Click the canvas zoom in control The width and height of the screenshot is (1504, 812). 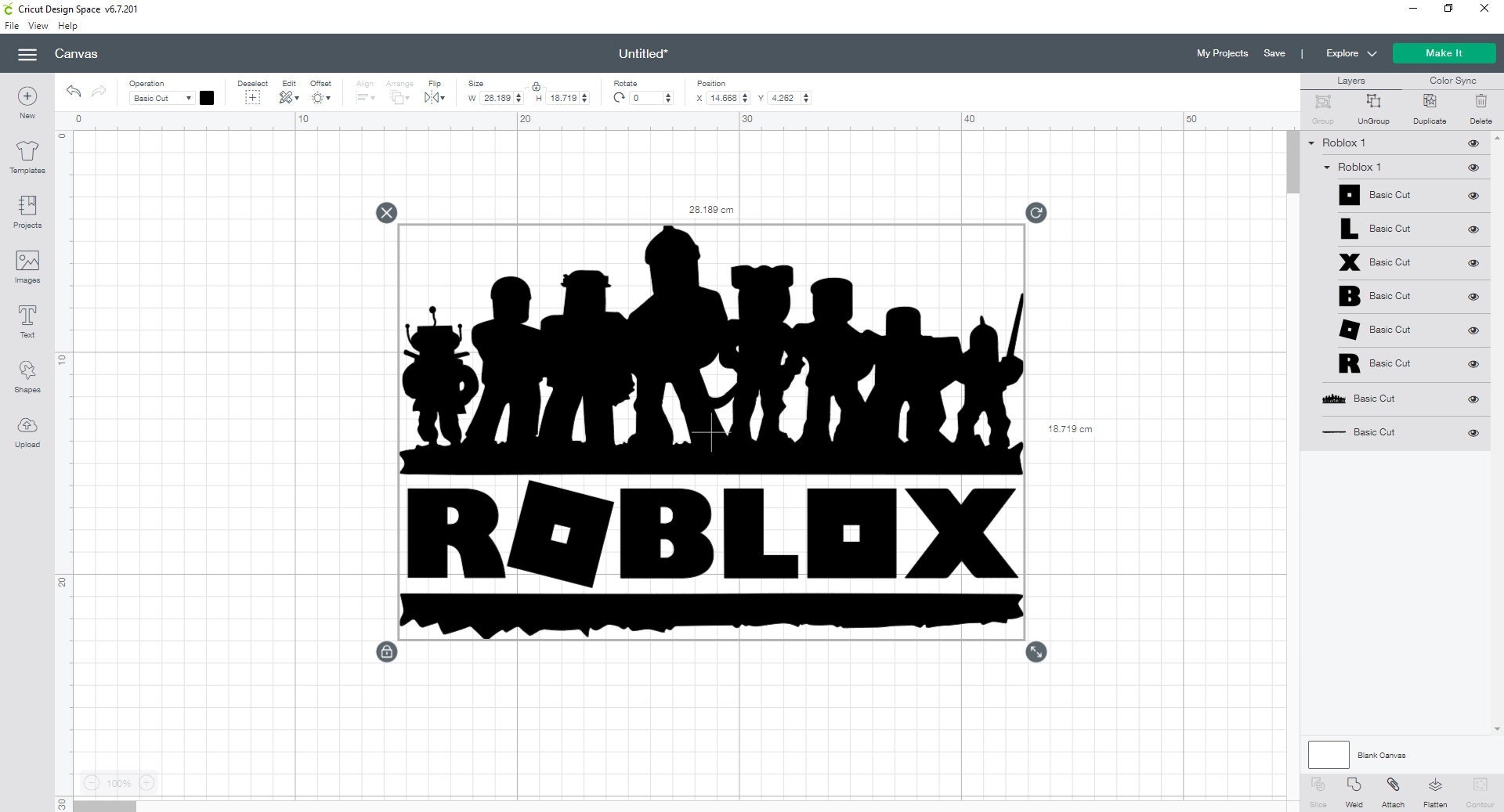146,783
